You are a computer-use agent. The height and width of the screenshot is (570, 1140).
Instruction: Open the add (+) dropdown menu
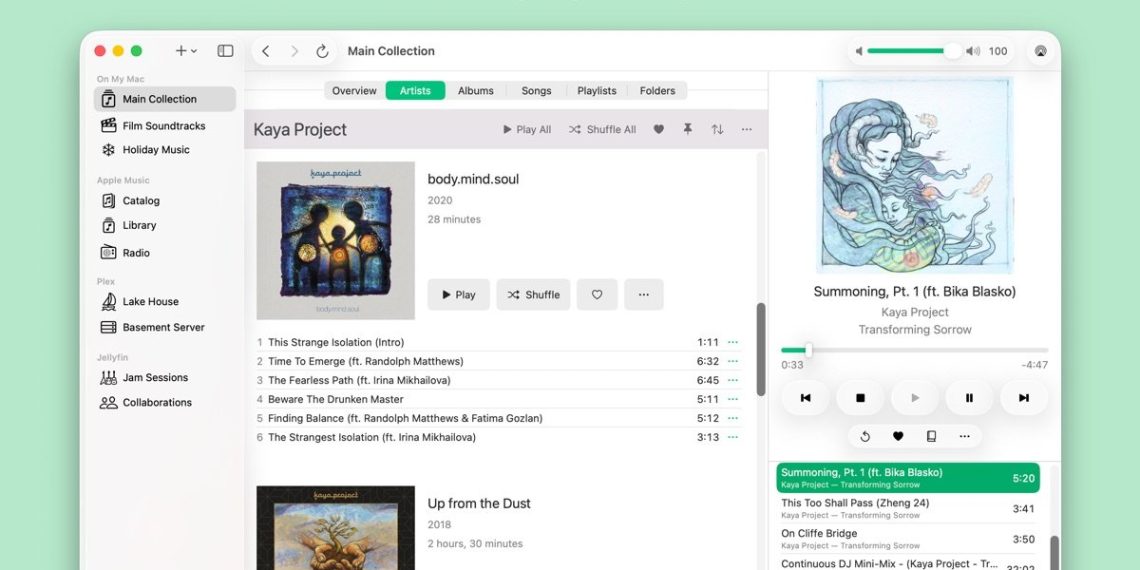(x=186, y=51)
